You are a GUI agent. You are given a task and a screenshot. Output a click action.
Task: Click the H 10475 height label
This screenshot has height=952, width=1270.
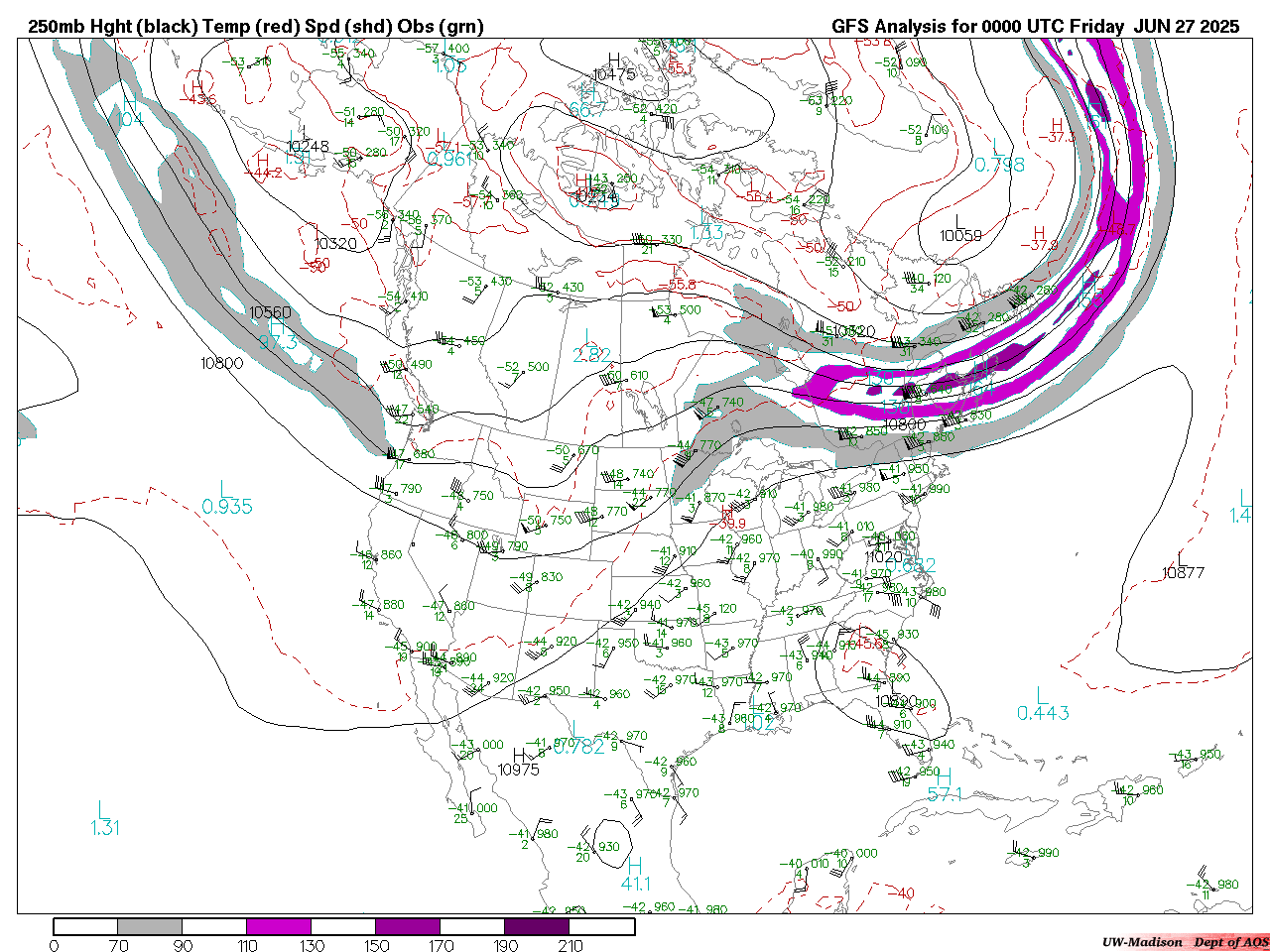[614, 68]
